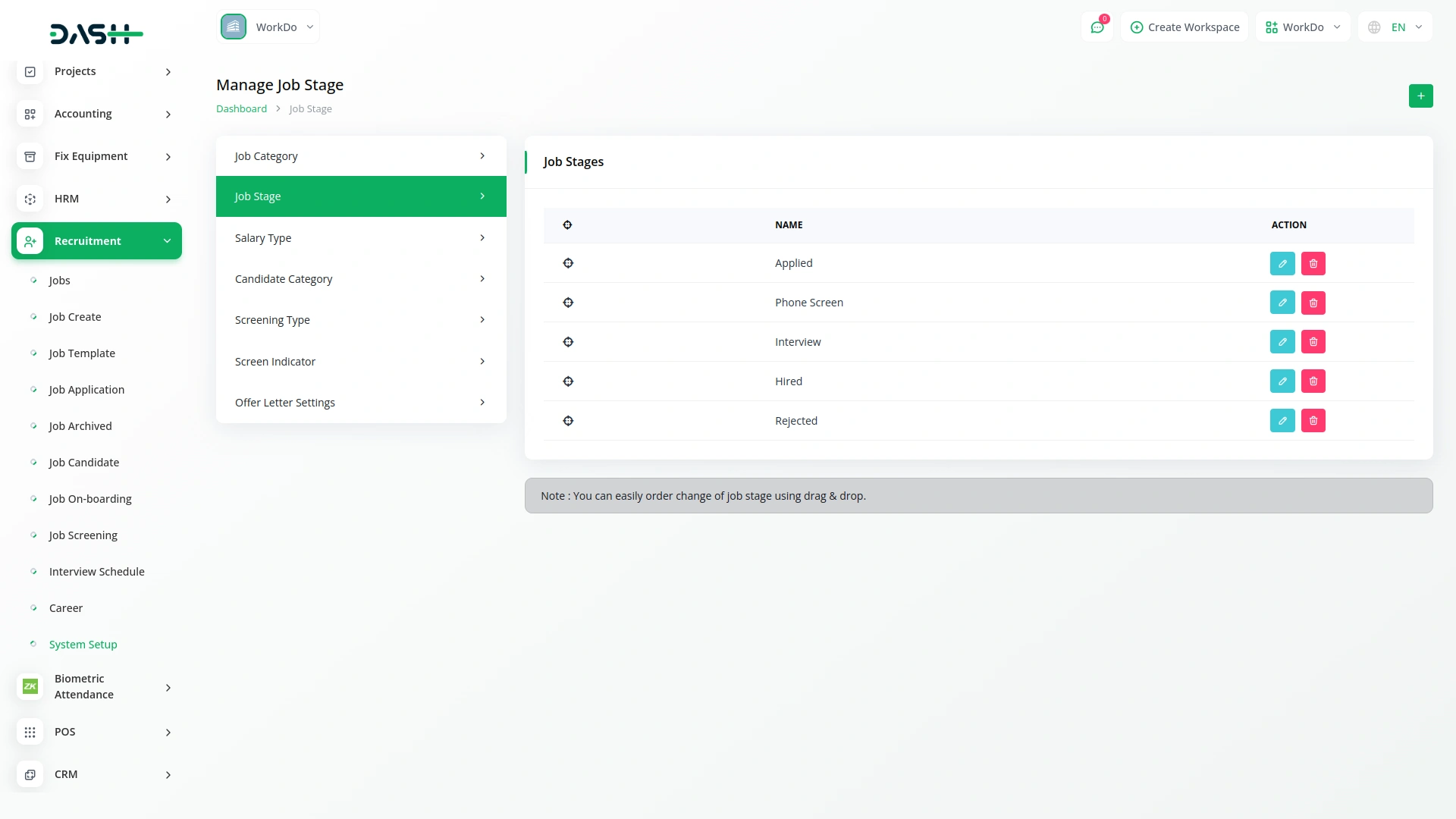1456x819 pixels.
Task: Open Jobs in sidebar
Action: click(60, 281)
